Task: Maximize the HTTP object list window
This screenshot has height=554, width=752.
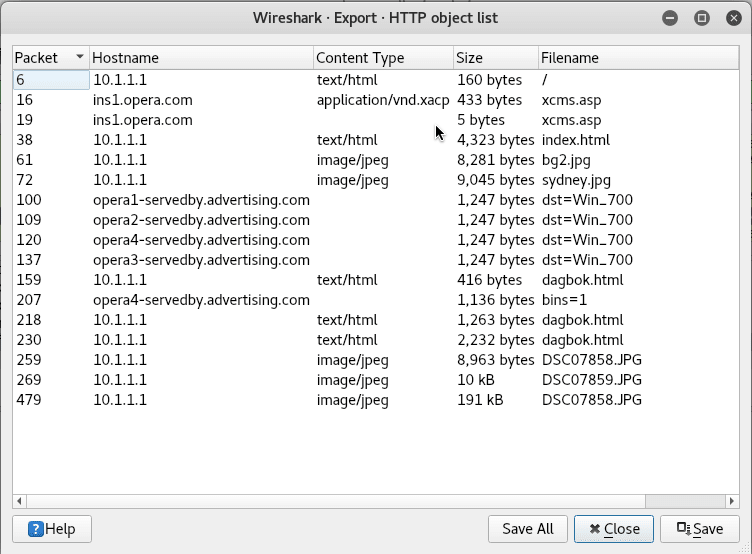Action: (702, 18)
